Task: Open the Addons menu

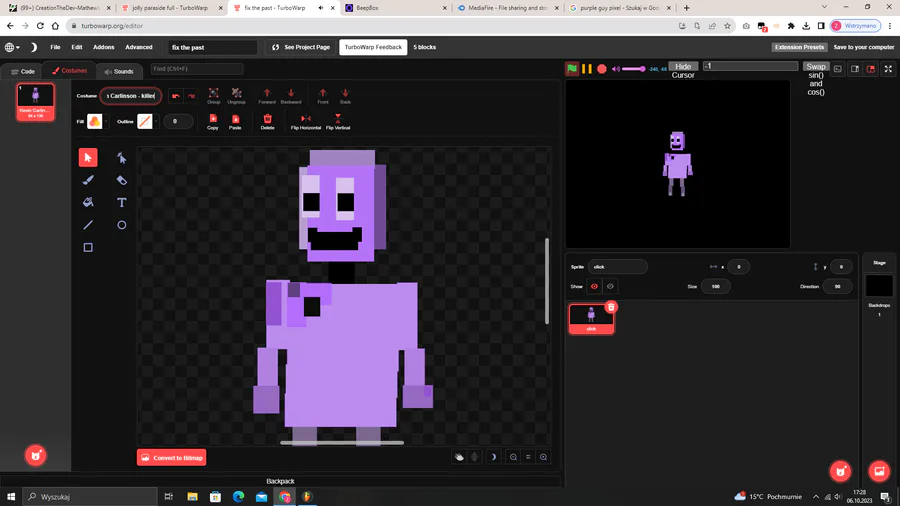Action: click(104, 47)
